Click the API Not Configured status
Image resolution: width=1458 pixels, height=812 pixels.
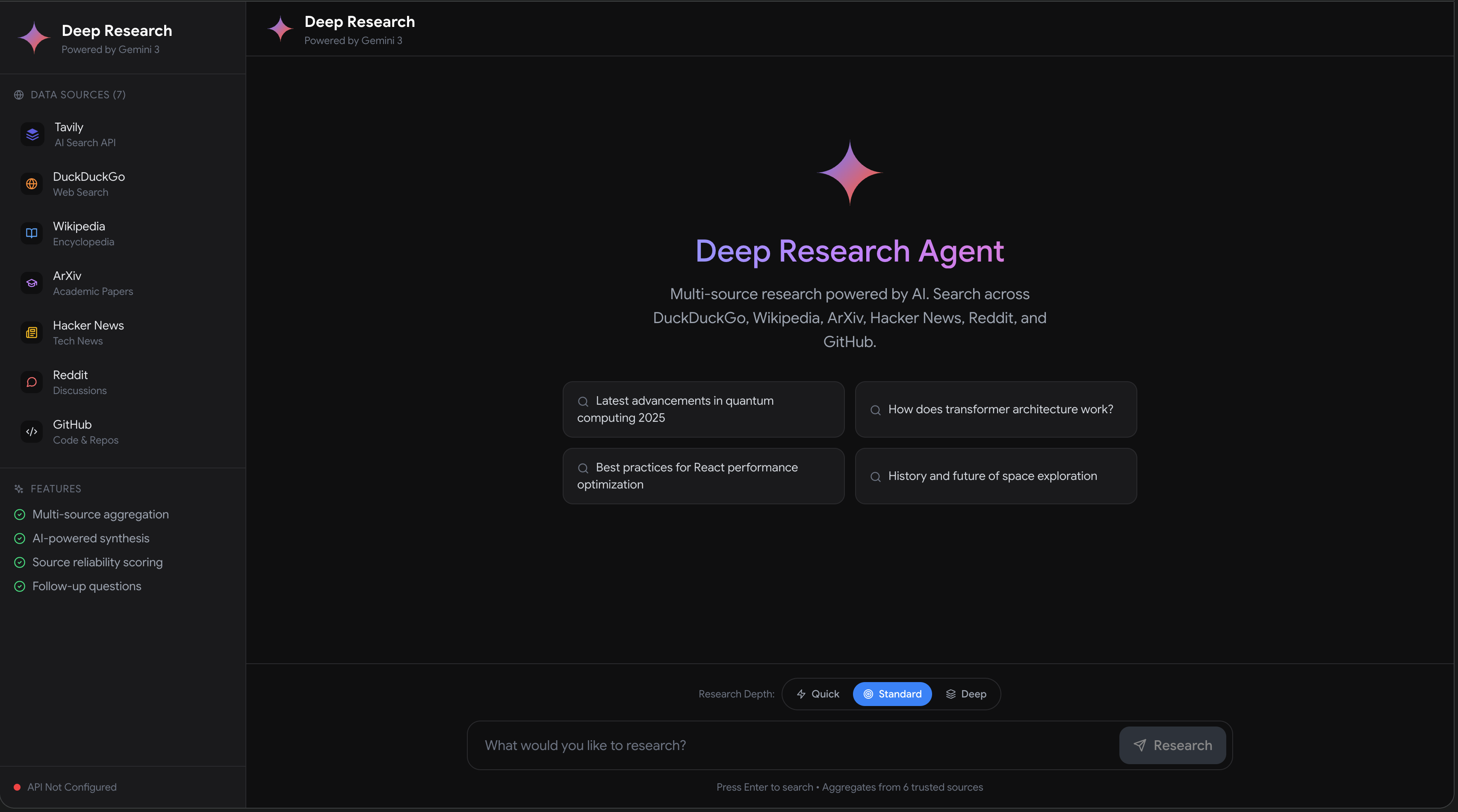[x=66, y=787]
